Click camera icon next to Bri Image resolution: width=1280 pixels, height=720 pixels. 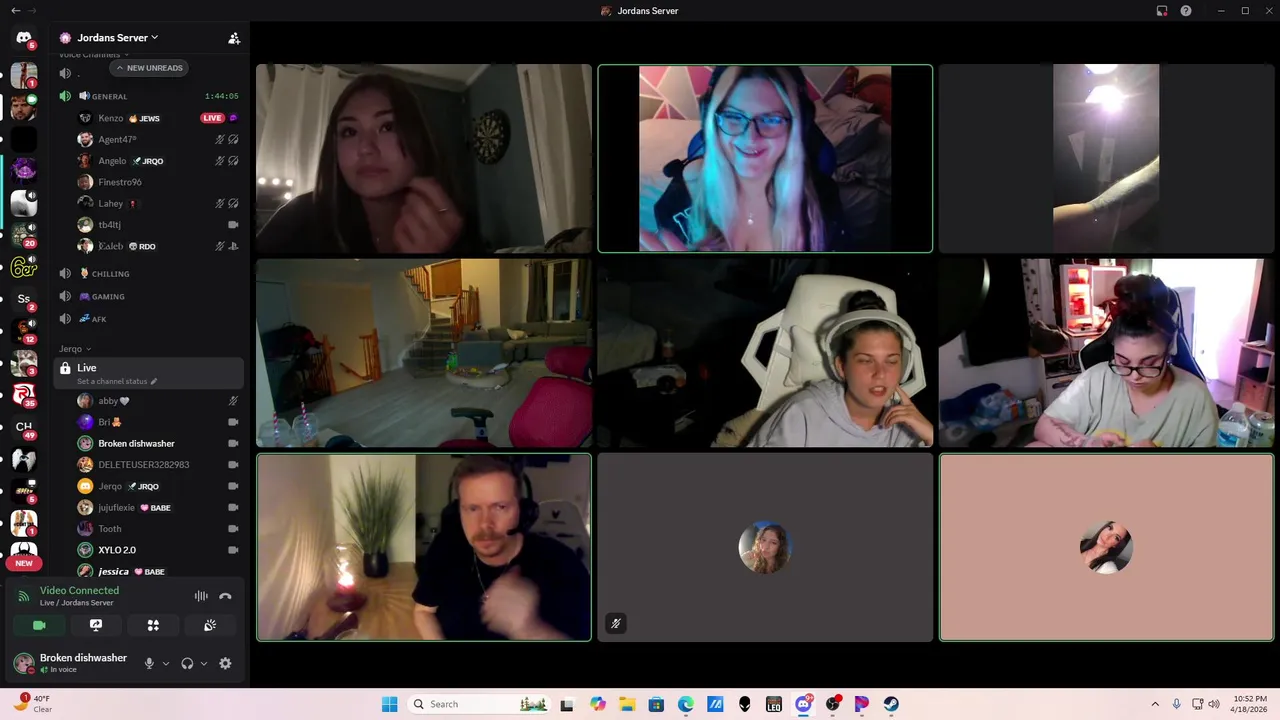point(233,422)
